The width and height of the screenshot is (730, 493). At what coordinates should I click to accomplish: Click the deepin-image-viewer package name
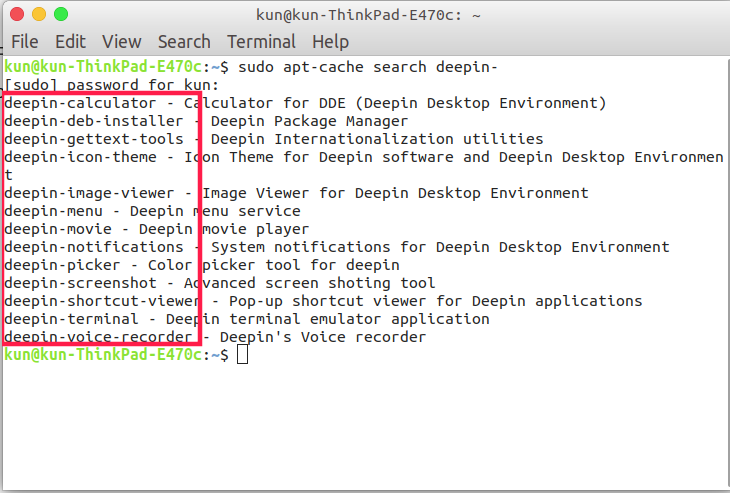89,193
